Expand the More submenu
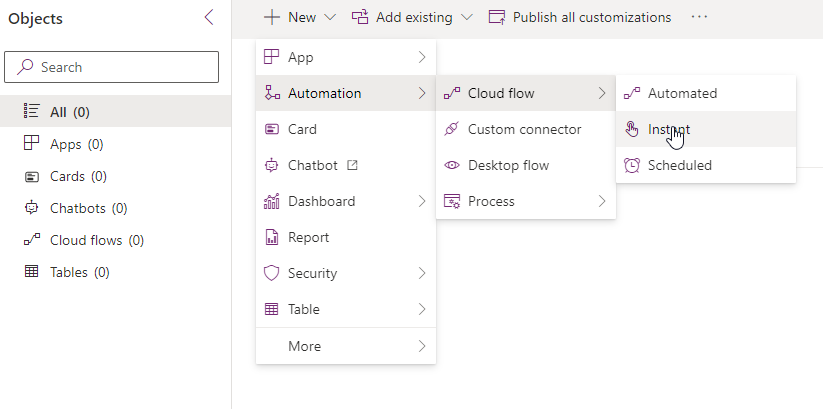This screenshot has width=823, height=409. point(346,346)
